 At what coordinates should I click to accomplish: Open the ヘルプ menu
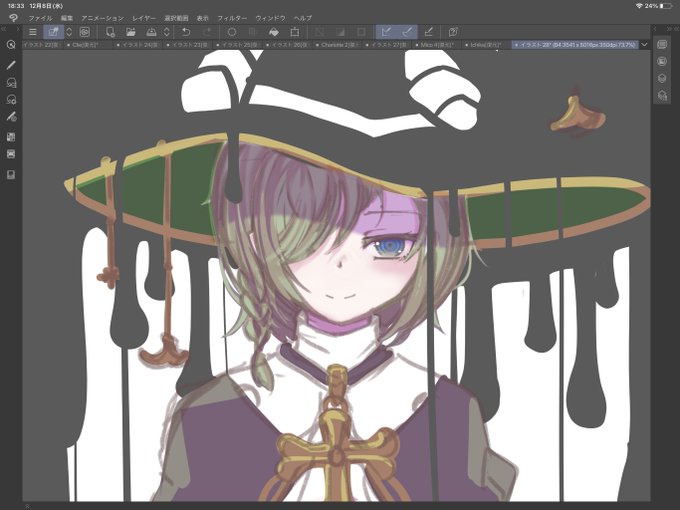(303, 18)
